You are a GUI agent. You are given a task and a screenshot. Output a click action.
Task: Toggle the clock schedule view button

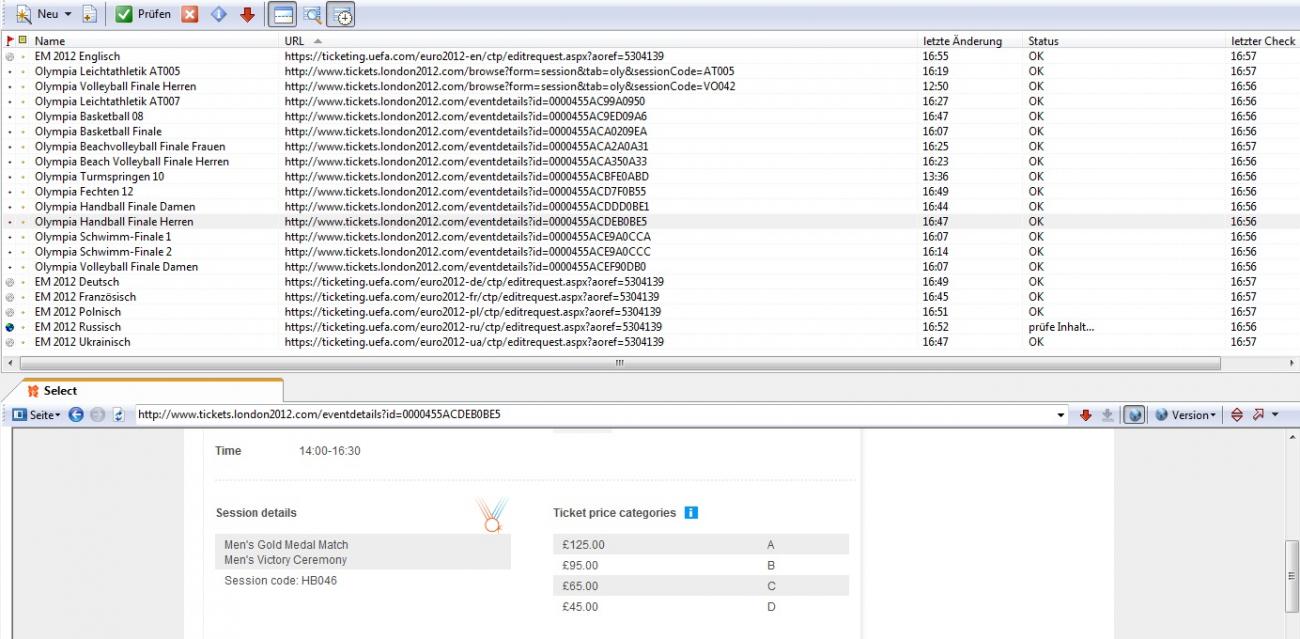[x=341, y=15]
